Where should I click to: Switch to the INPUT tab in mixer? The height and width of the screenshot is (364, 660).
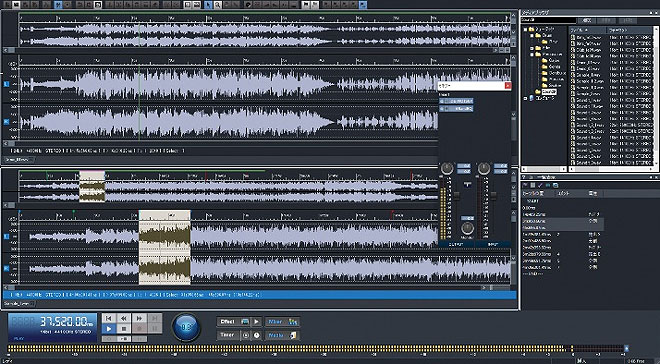click(493, 244)
